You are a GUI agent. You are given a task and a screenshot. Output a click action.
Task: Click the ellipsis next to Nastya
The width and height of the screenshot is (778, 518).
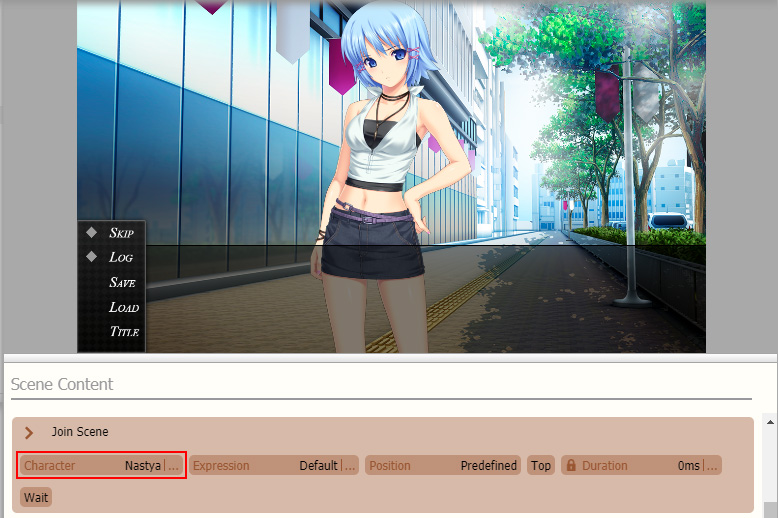173,466
